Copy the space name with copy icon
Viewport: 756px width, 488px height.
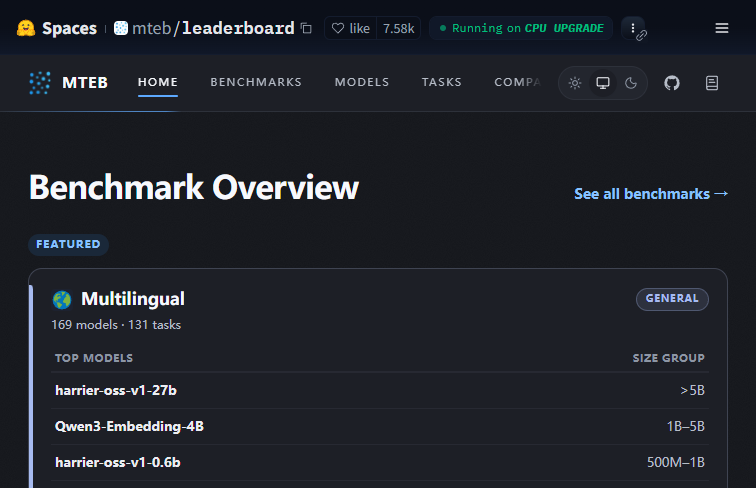(306, 28)
